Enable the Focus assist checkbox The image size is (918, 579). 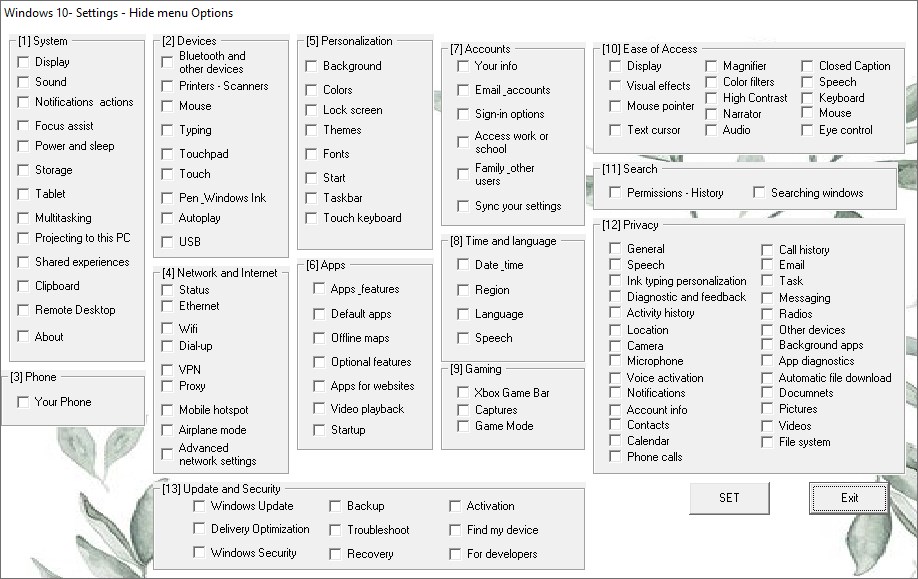tap(24, 126)
